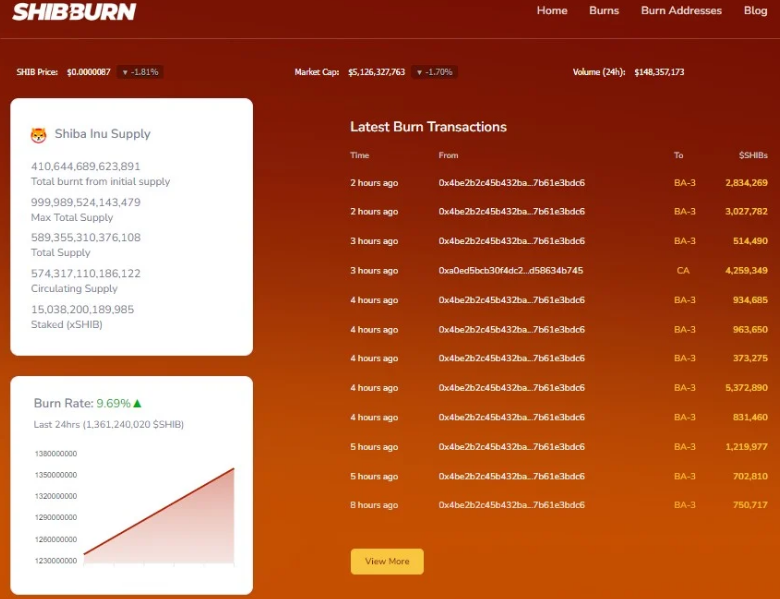Click the SHIBBURN logo
780x599 pixels.
(x=74, y=12)
